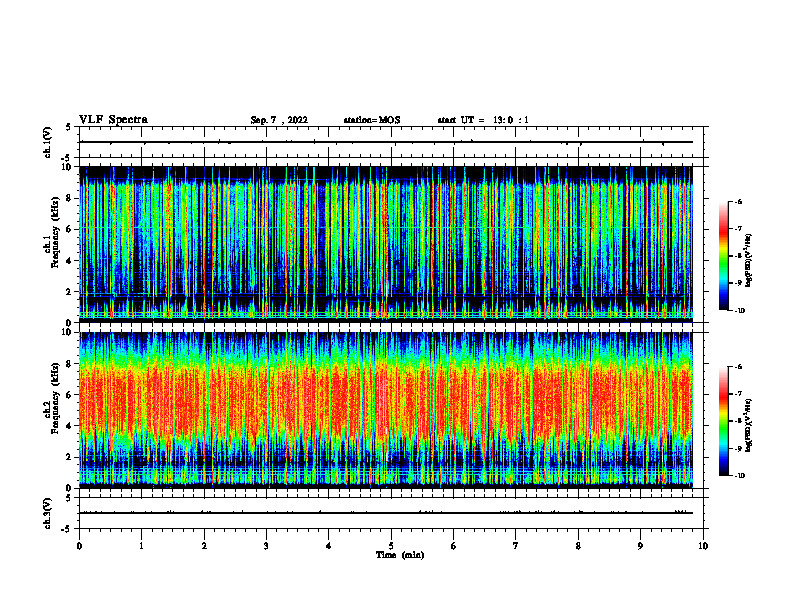Click the 4 kHz tick on ch.2 frequency axis
This screenshot has width=792, height=612.
(70, 426)
